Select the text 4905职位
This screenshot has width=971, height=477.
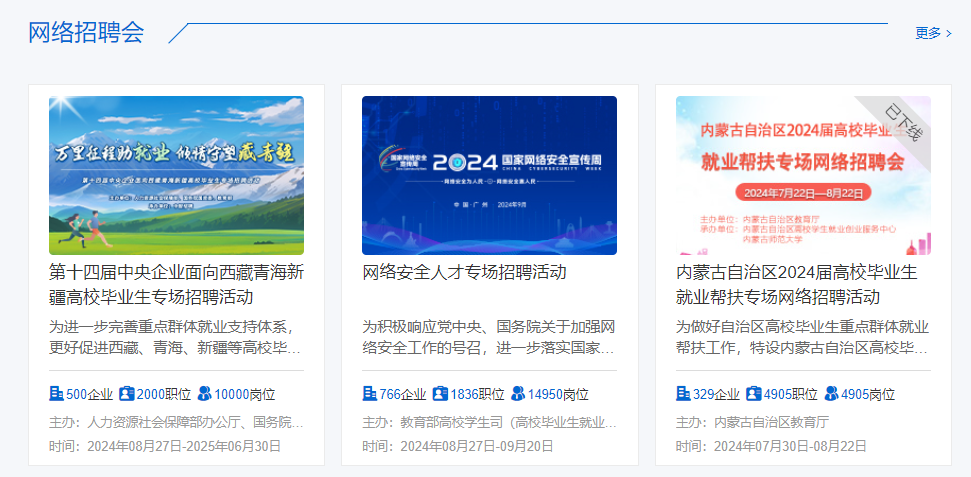[x=791, y=394]
